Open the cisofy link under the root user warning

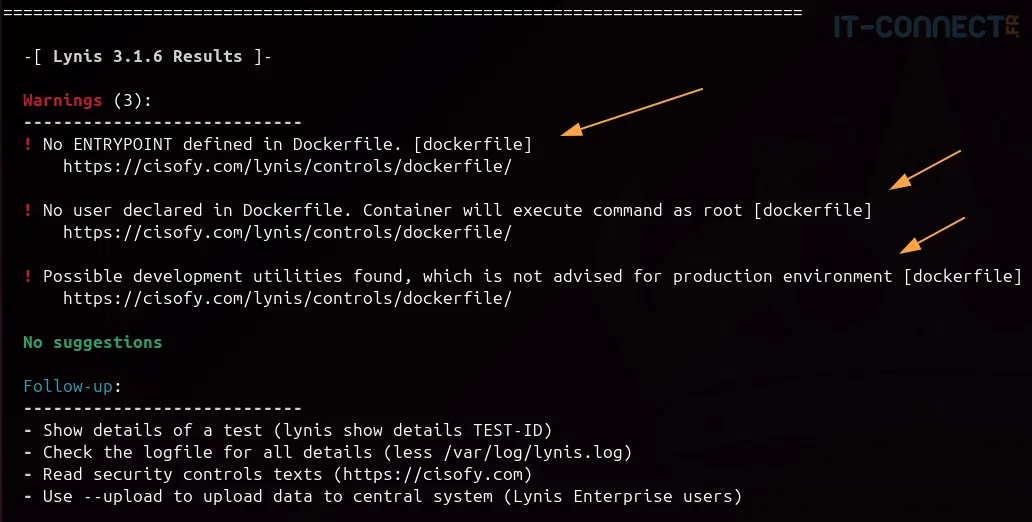pos(287,232)
